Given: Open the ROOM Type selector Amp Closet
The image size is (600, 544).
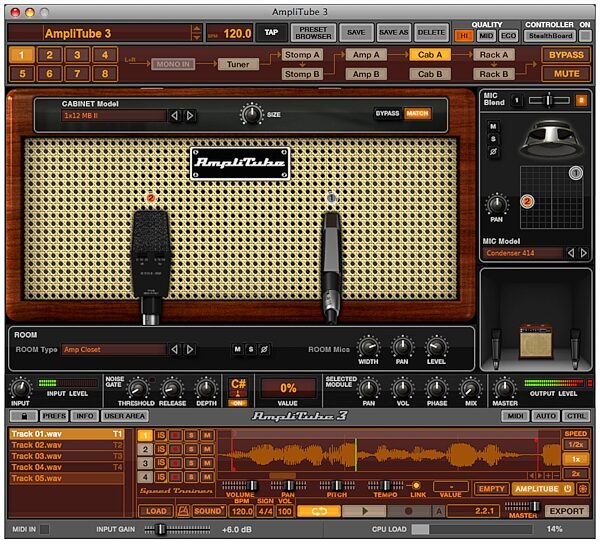Looking at the screenshot, I should click(113, 349).
